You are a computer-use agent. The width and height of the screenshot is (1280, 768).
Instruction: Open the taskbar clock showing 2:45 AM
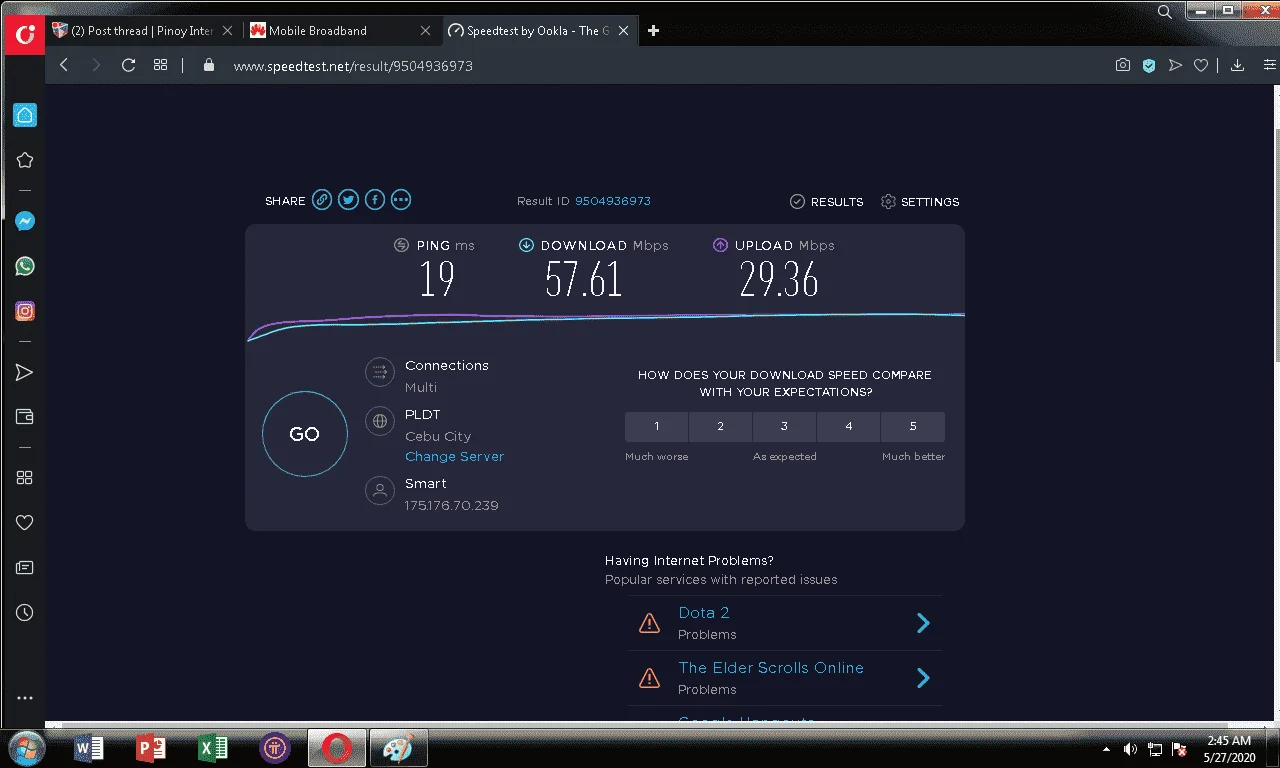[1229, 749]
